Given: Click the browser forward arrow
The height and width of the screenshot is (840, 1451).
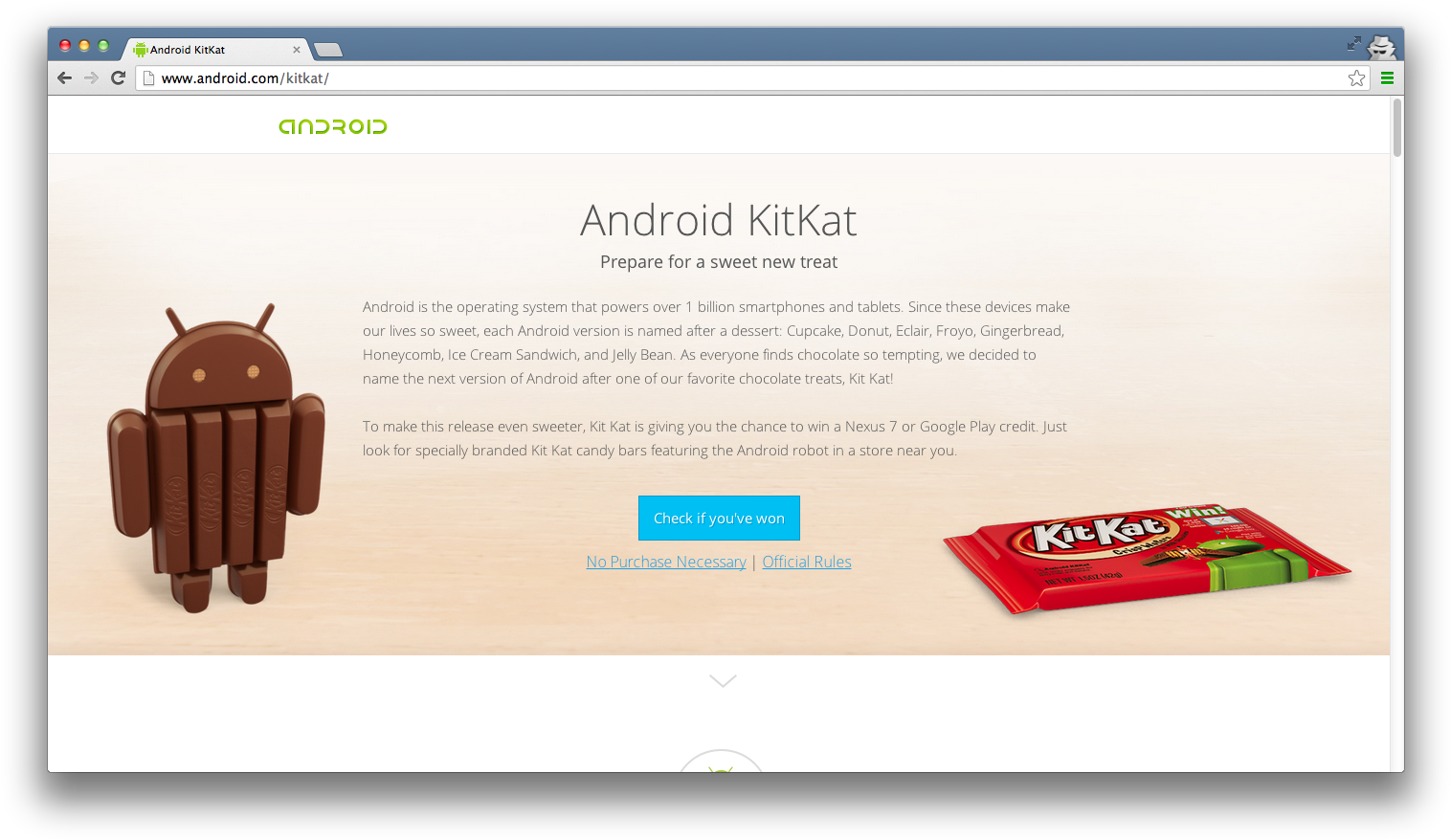Looking at the screenshot, I should 92,78.
